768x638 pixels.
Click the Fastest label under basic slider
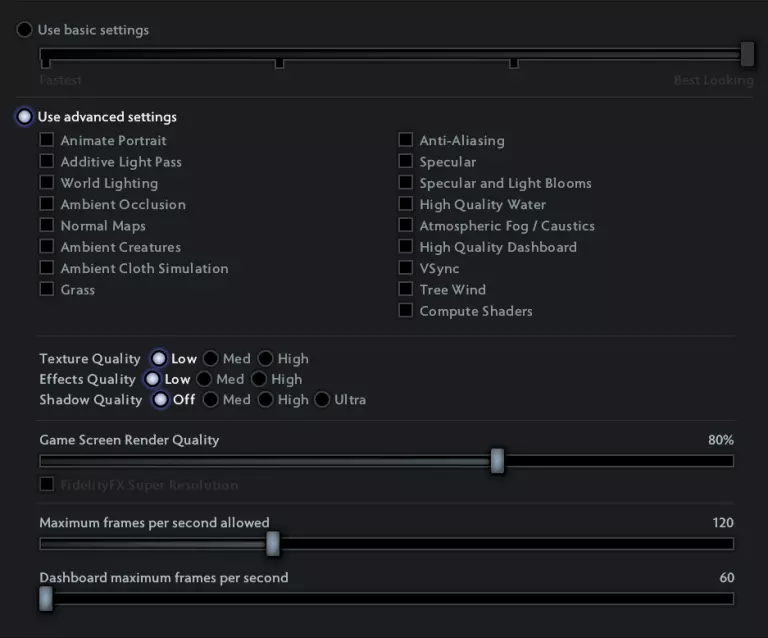tap(60, 80)
